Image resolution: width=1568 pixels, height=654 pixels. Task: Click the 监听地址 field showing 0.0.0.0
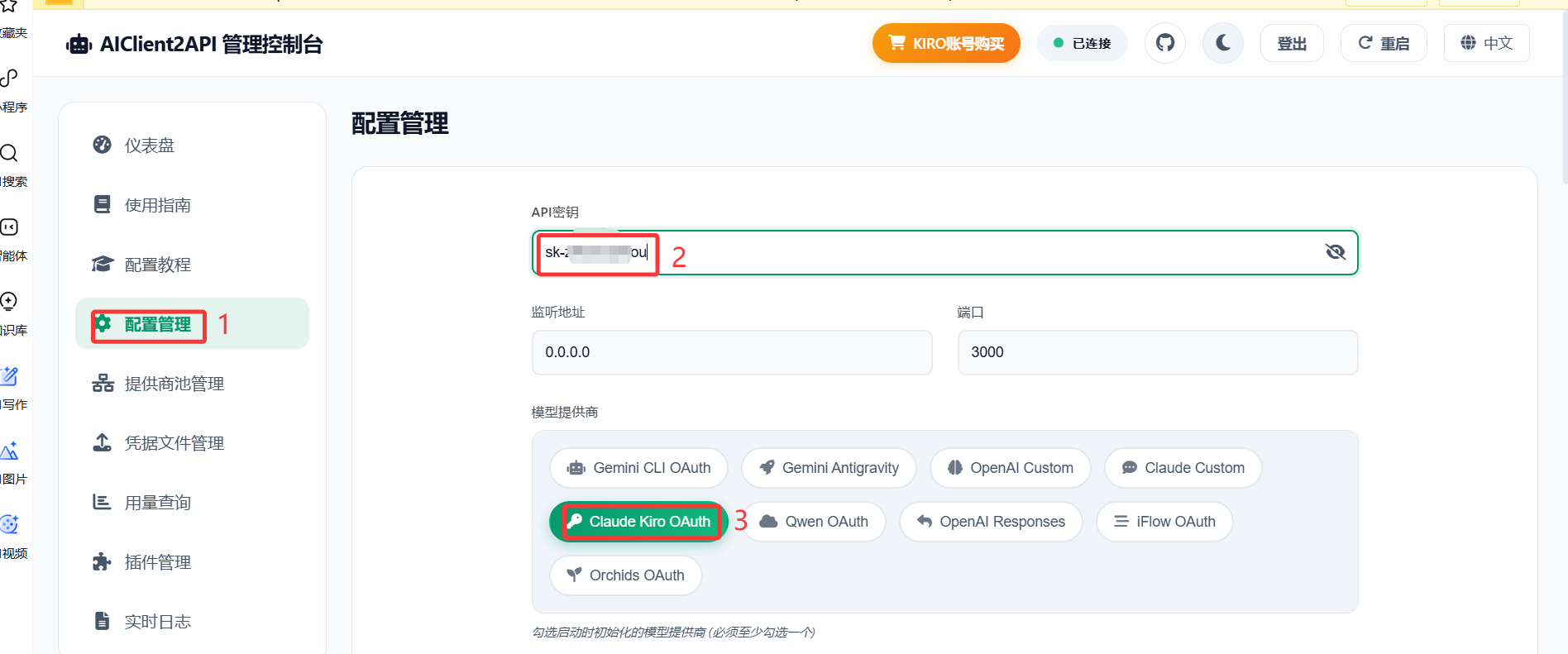coord(732,352)
